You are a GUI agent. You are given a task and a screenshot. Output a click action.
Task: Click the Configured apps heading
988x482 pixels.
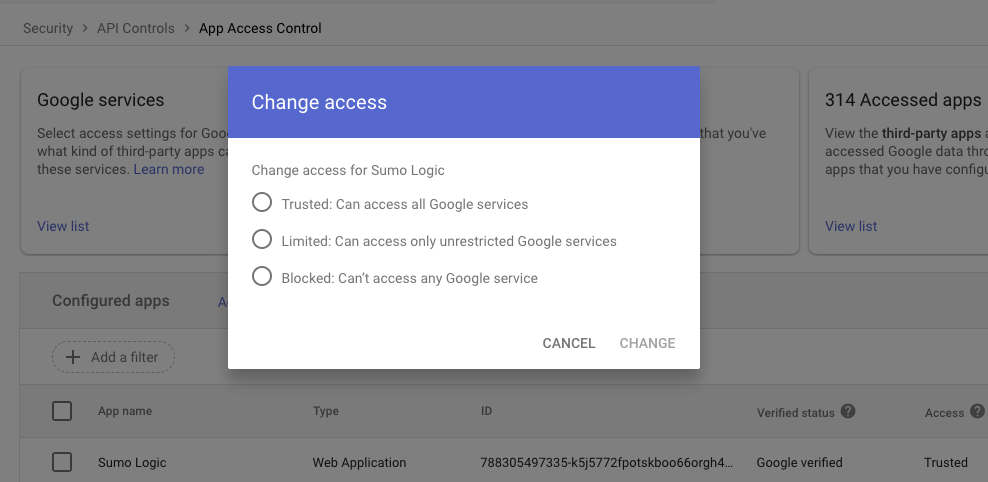pos(111,301)
